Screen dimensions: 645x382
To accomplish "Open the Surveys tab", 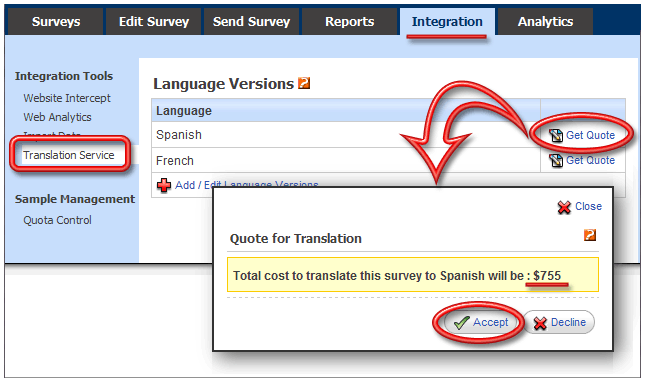I will click(x=56, y=21).
